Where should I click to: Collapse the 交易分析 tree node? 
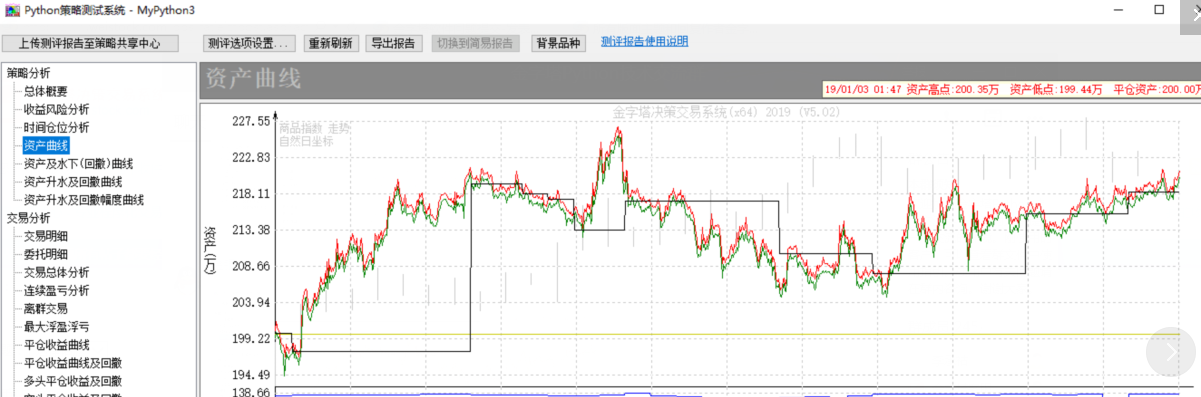[x=28, y=217]
